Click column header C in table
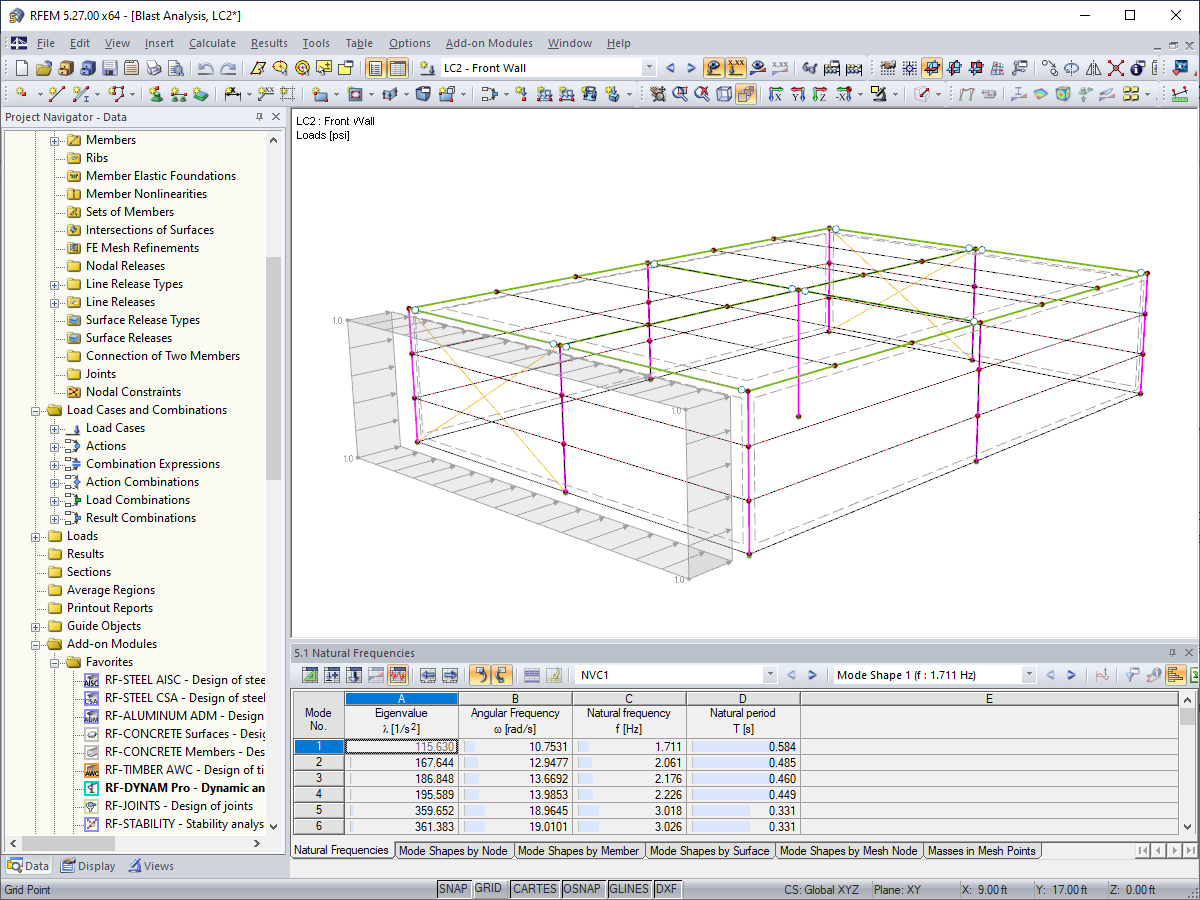 pos(629,699)
